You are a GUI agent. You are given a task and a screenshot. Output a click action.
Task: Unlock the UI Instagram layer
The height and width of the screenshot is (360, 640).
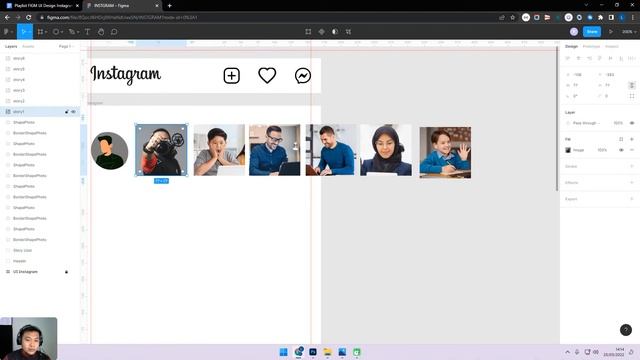coord(67,271)
